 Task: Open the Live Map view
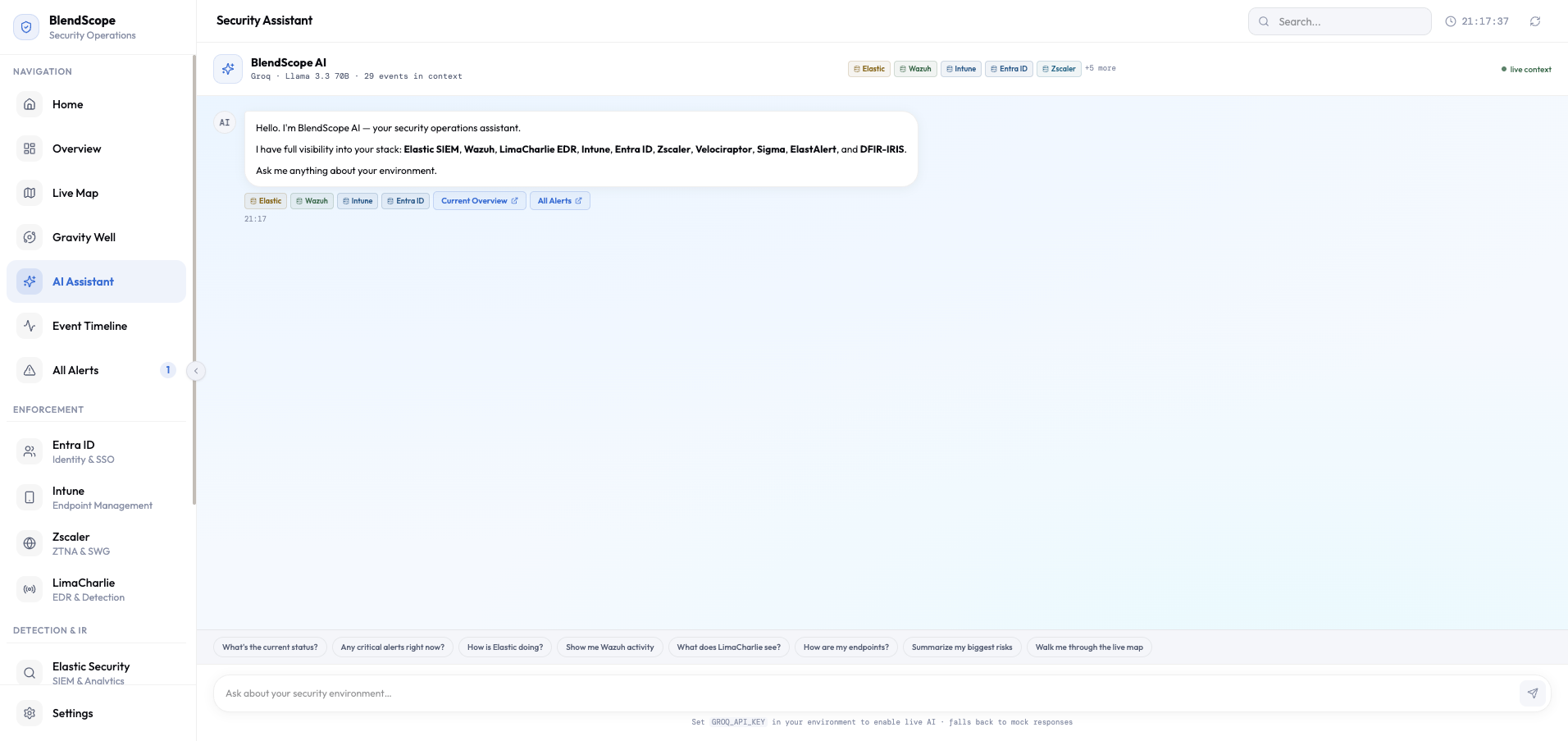[x=97, y=193]
